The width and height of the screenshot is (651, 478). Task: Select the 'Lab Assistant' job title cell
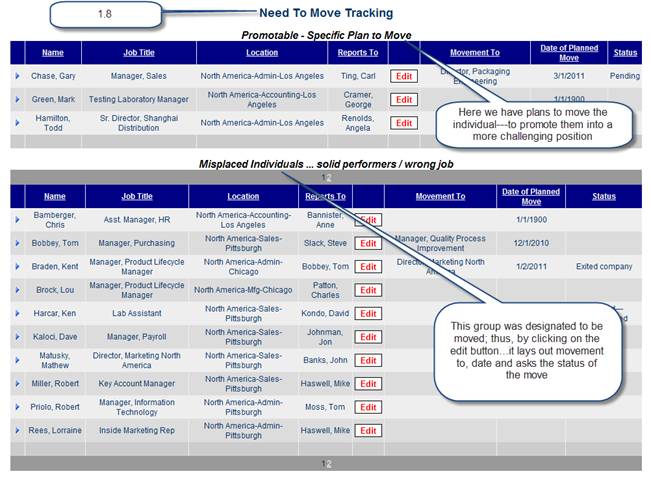tap(137, 313)
